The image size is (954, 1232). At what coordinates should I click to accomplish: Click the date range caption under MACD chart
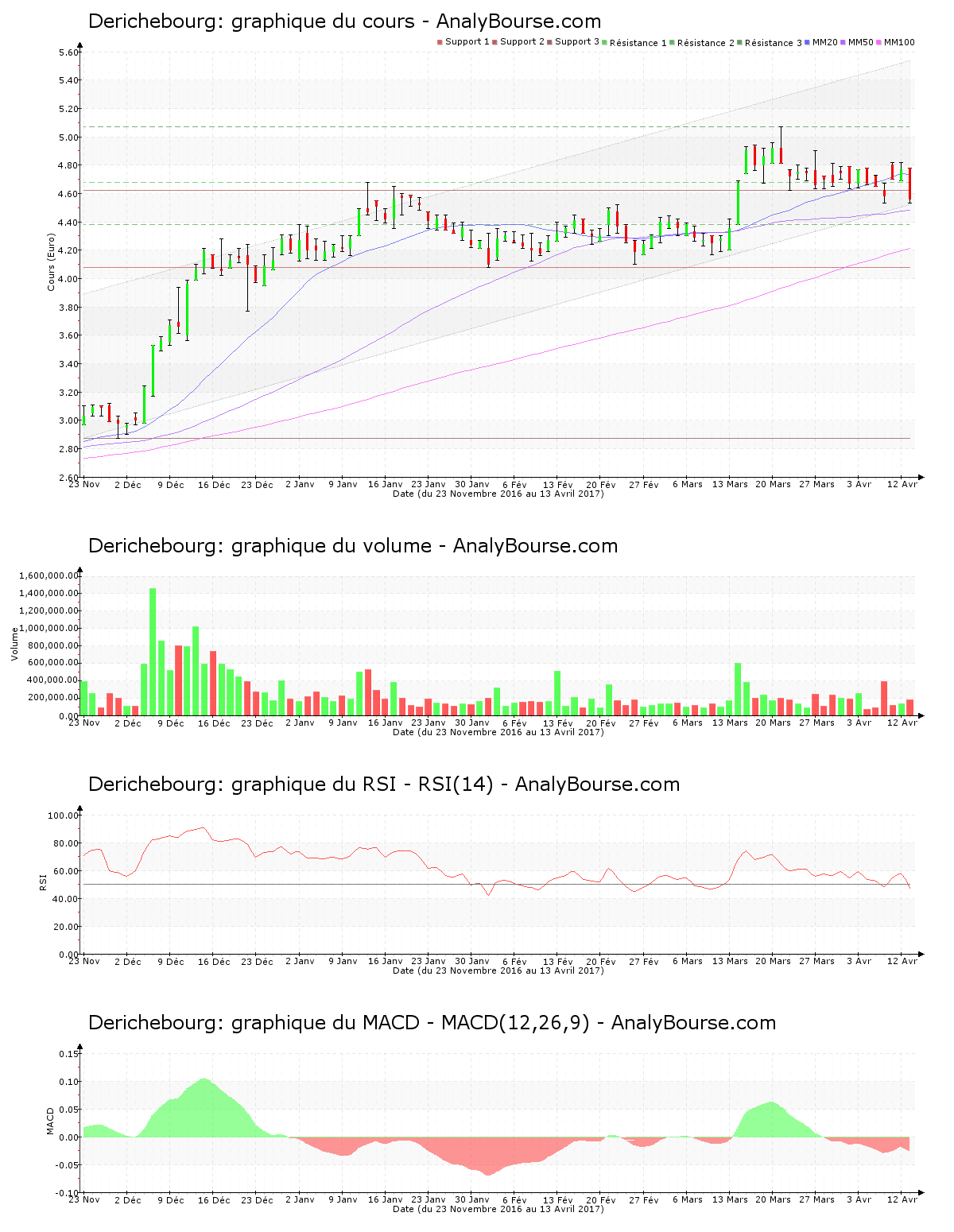[x=498, y=1209]
